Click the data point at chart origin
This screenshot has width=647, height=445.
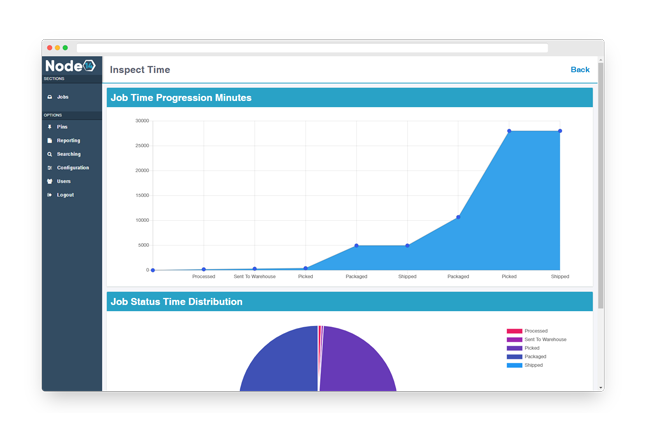pyautogui.click(x=153, y=270)
